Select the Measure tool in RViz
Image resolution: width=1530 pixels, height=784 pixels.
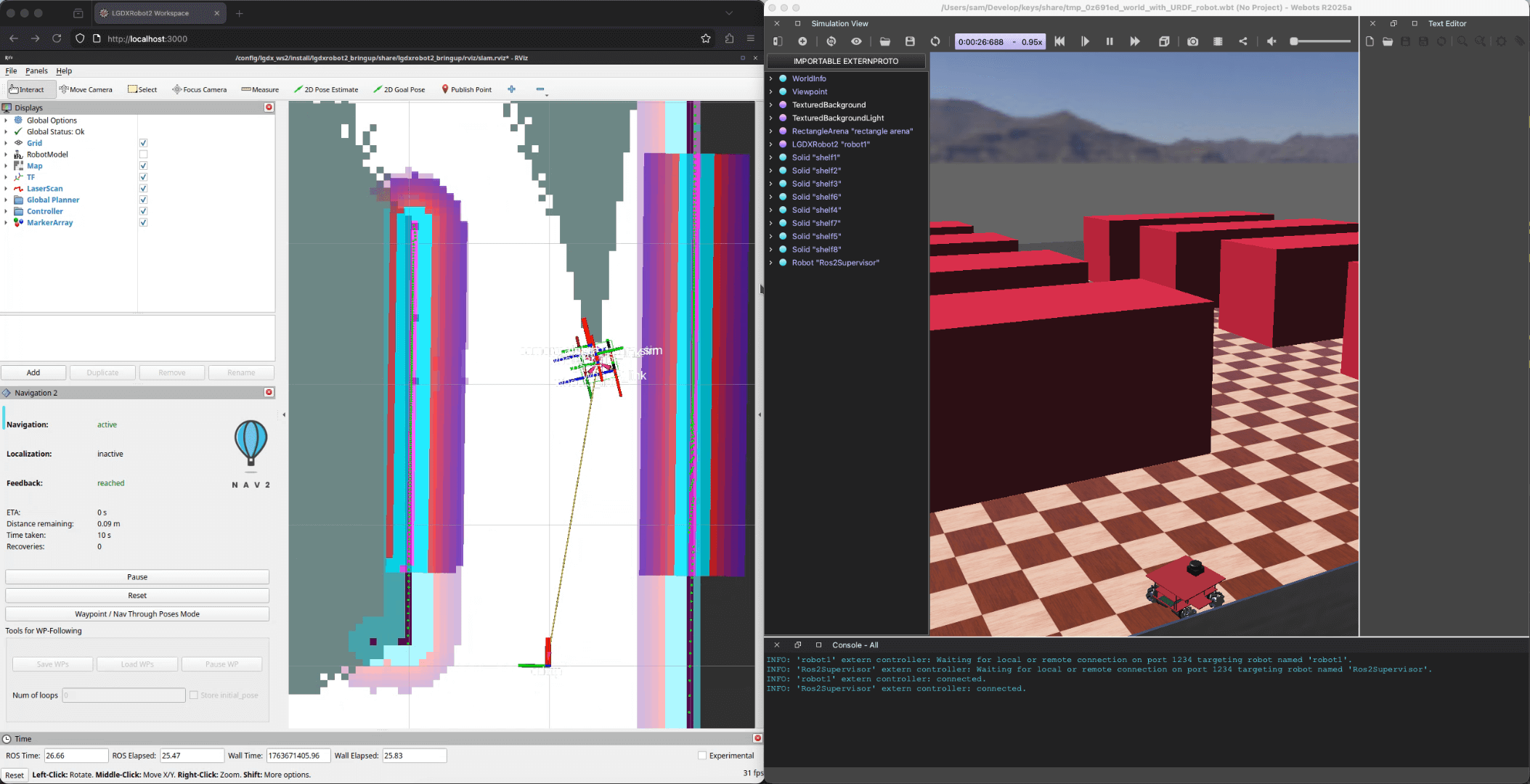(x=259, y=89)
